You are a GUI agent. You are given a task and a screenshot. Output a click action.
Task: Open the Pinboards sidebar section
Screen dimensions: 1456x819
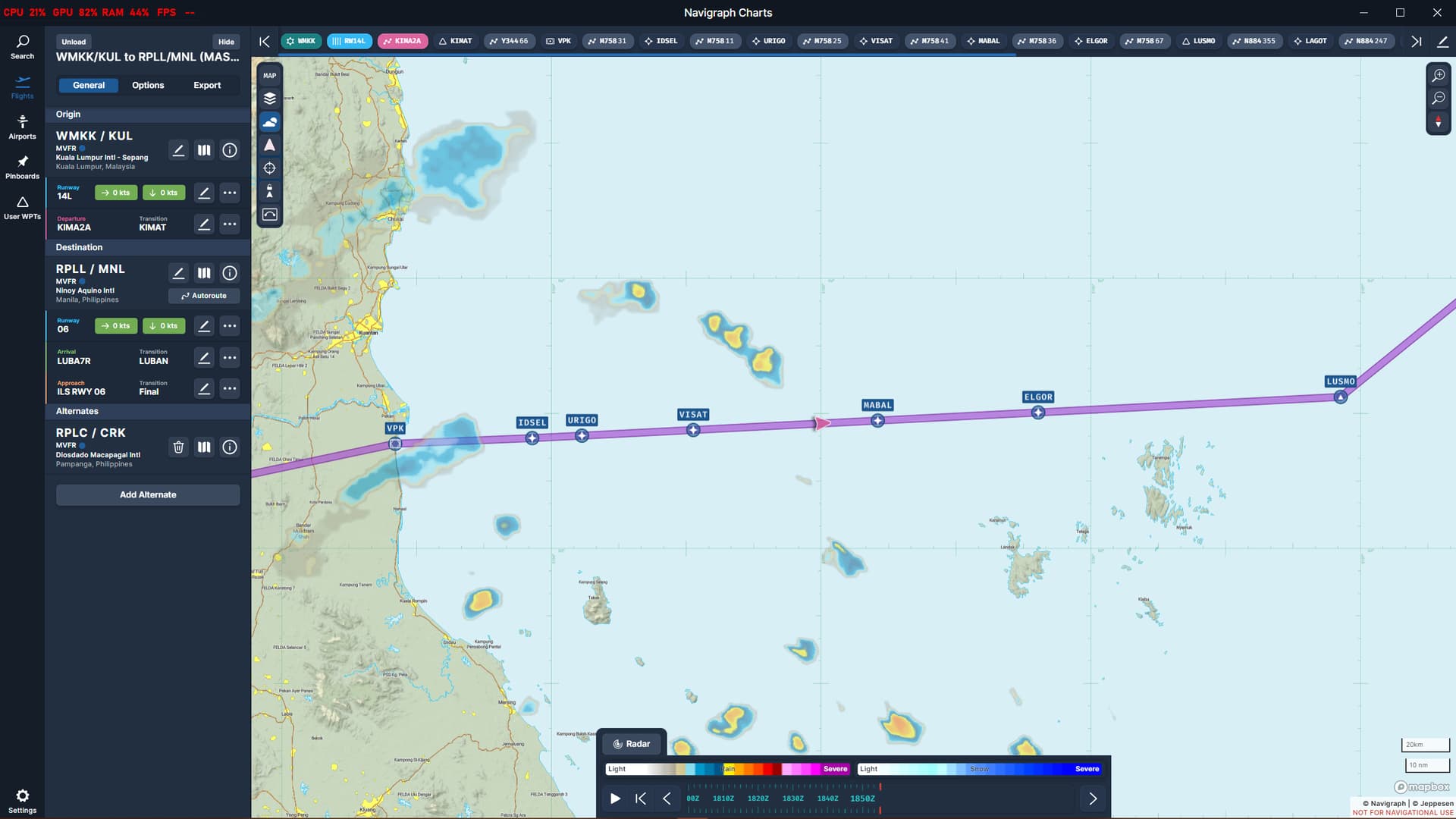pos(22,167)
